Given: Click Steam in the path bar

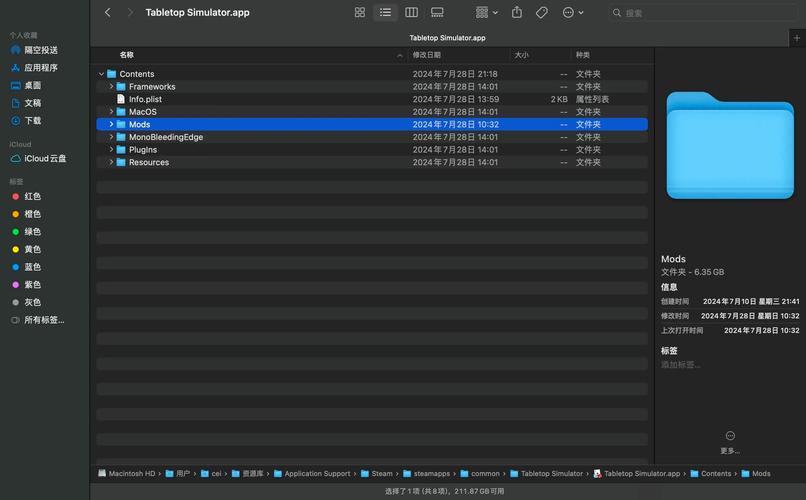Looking at the screenshot, I should coord(377,473).
